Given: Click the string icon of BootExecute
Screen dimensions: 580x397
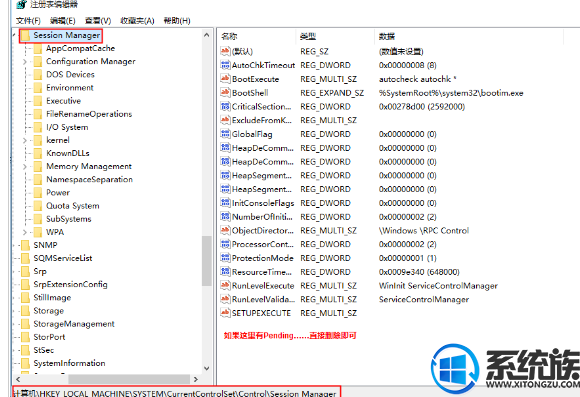Looking at the screenshot, I should tap(225, 79).
